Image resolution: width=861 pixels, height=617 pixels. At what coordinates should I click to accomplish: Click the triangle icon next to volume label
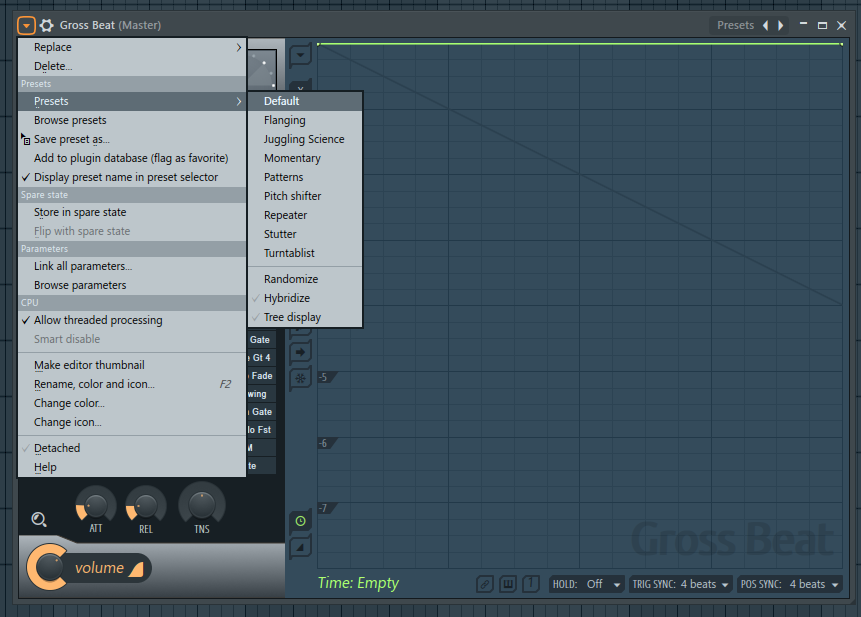coord(136,569)
